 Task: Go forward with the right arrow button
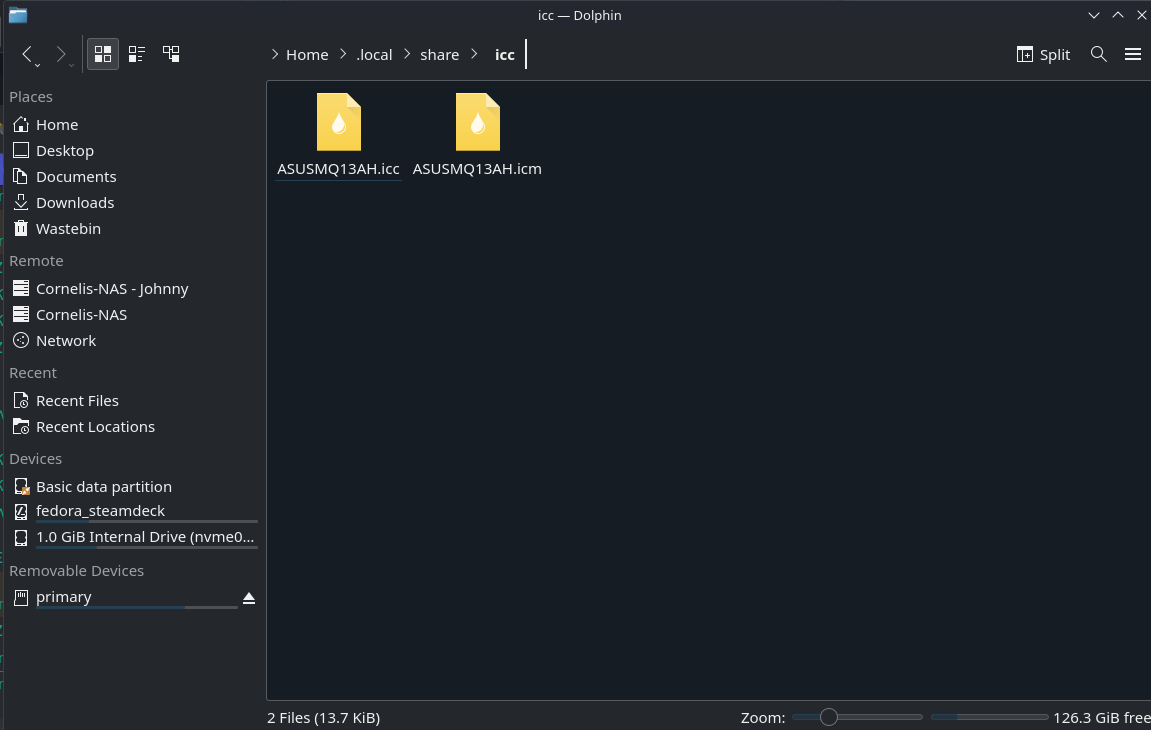(x=62, y=54)
